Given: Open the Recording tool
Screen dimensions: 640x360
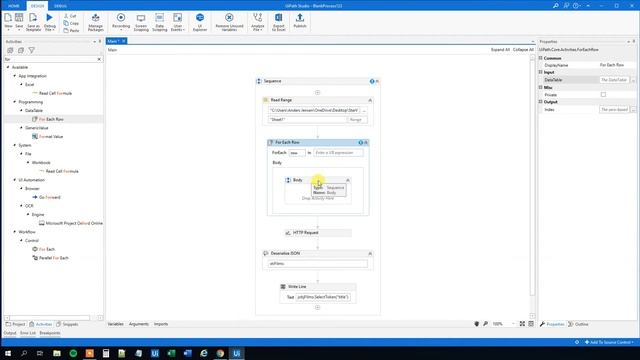Looking at the screenshot, I should (x=121, y=21).
